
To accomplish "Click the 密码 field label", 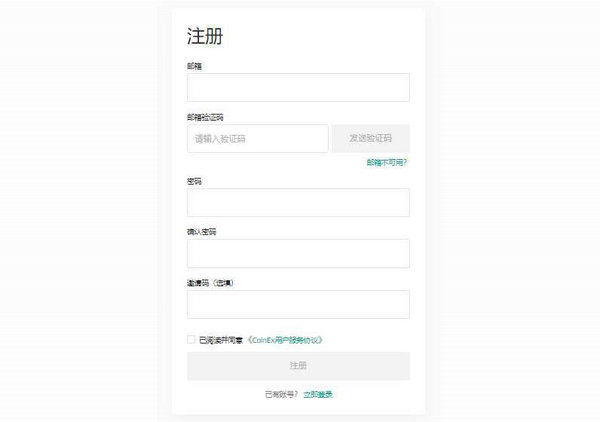I will tap(194, 181).
